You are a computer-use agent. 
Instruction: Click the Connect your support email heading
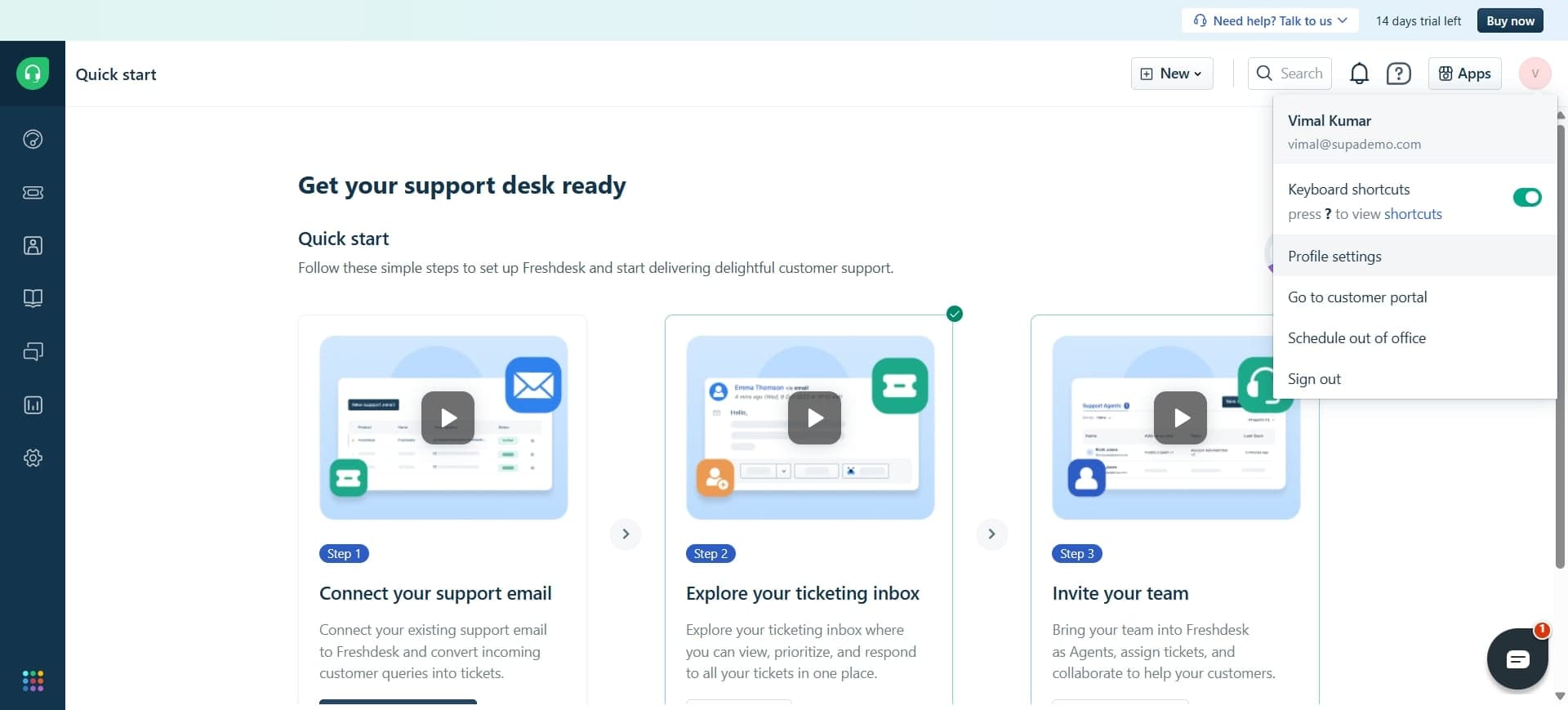click(435, 593)
